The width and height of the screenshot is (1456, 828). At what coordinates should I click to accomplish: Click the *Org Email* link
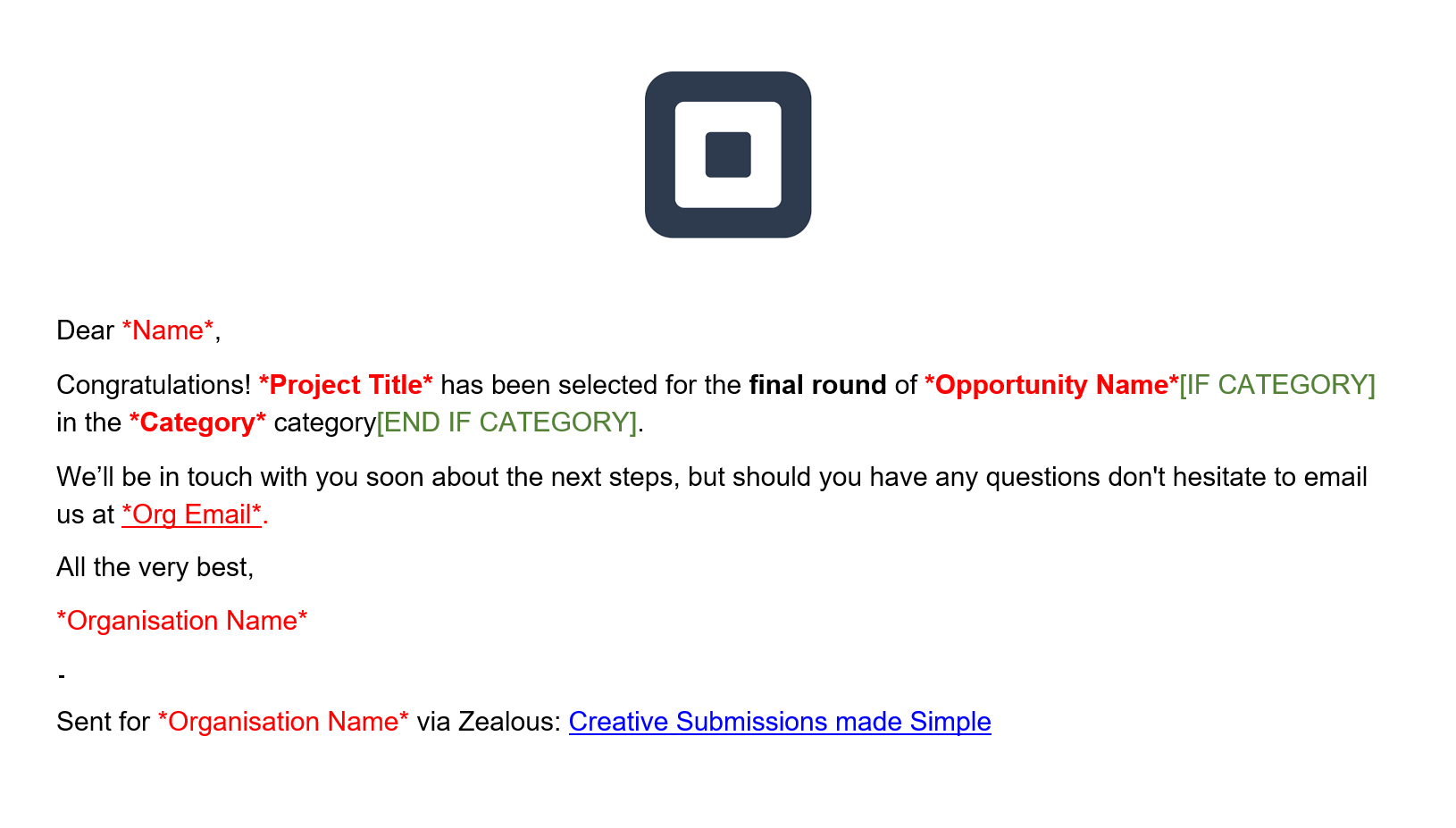click(x=191, y=514)
